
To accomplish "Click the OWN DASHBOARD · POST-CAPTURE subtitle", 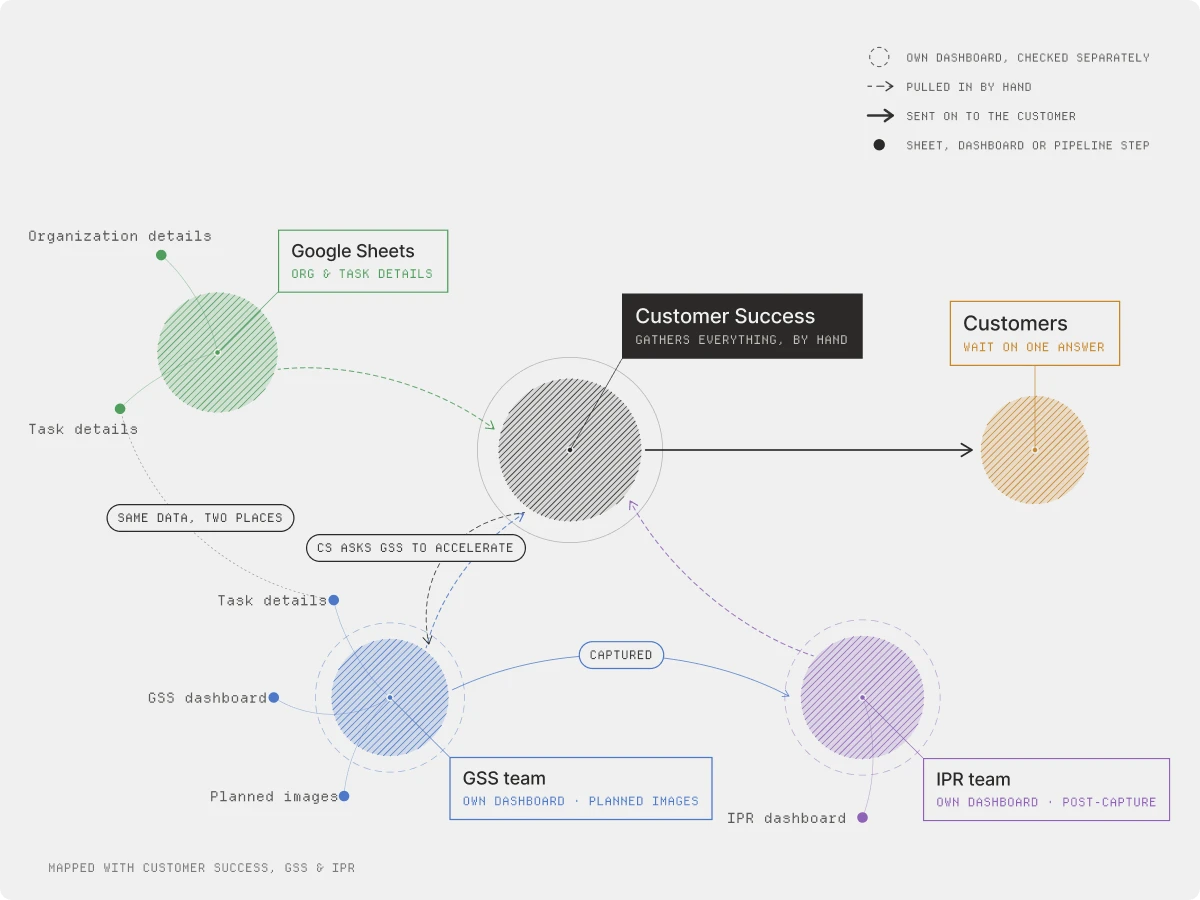I will [x=1046, y=802].
